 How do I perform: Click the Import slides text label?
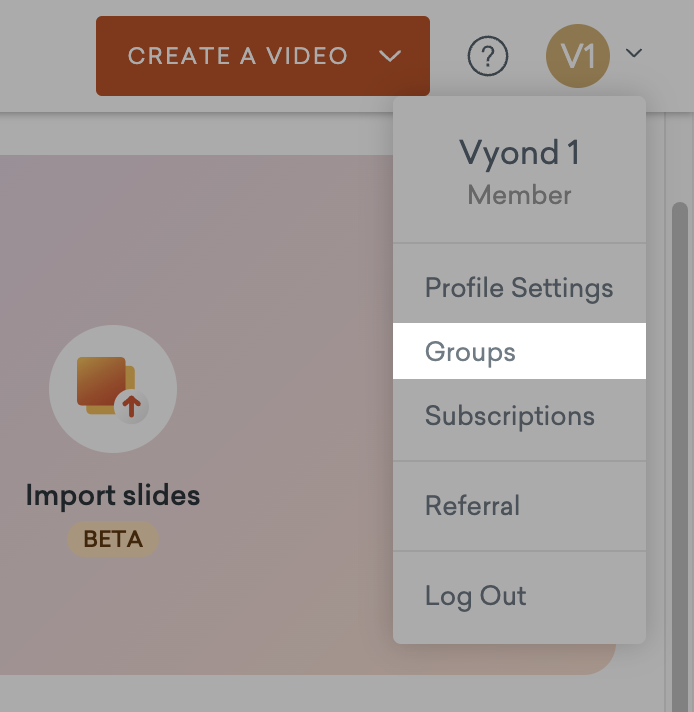[x=112, y=495]
